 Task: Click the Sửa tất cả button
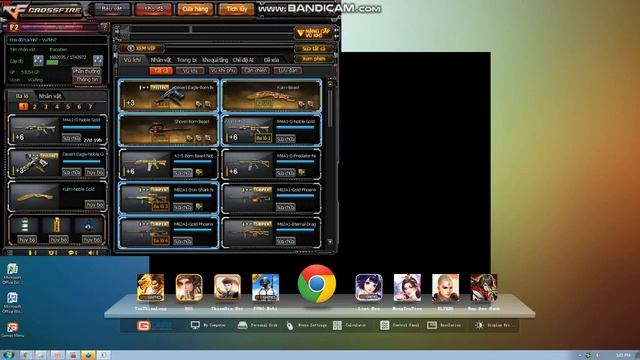313,49
